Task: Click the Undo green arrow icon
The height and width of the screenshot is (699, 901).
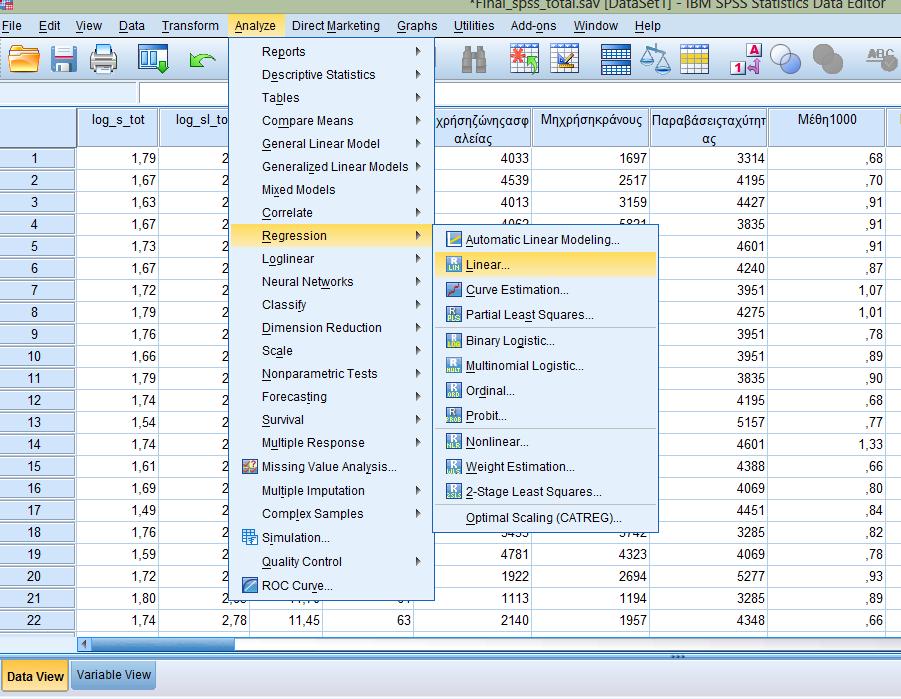Action: pos(202,59)
